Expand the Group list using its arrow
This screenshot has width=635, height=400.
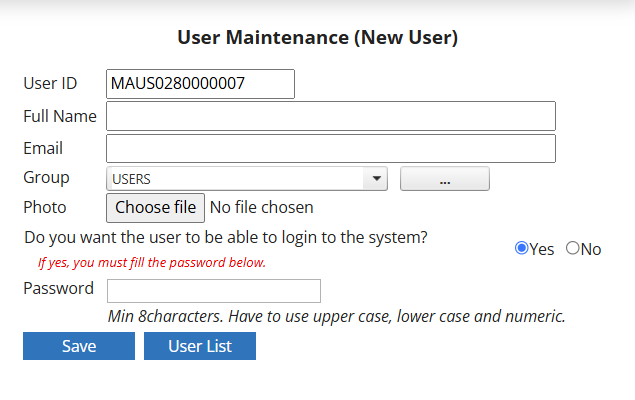pos(376,179)
